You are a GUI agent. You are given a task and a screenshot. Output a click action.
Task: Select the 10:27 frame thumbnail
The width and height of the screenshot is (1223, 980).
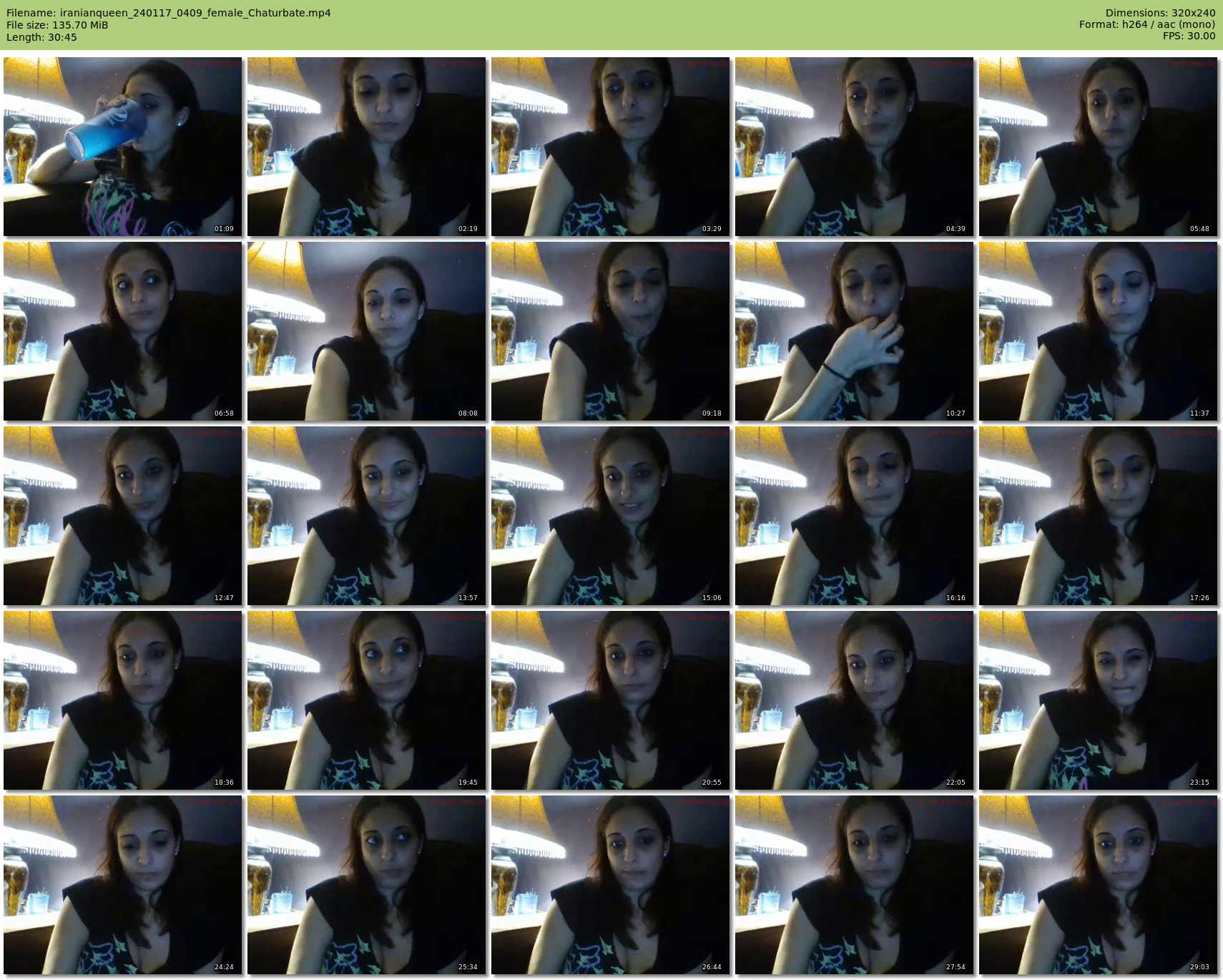coord(855,331)
